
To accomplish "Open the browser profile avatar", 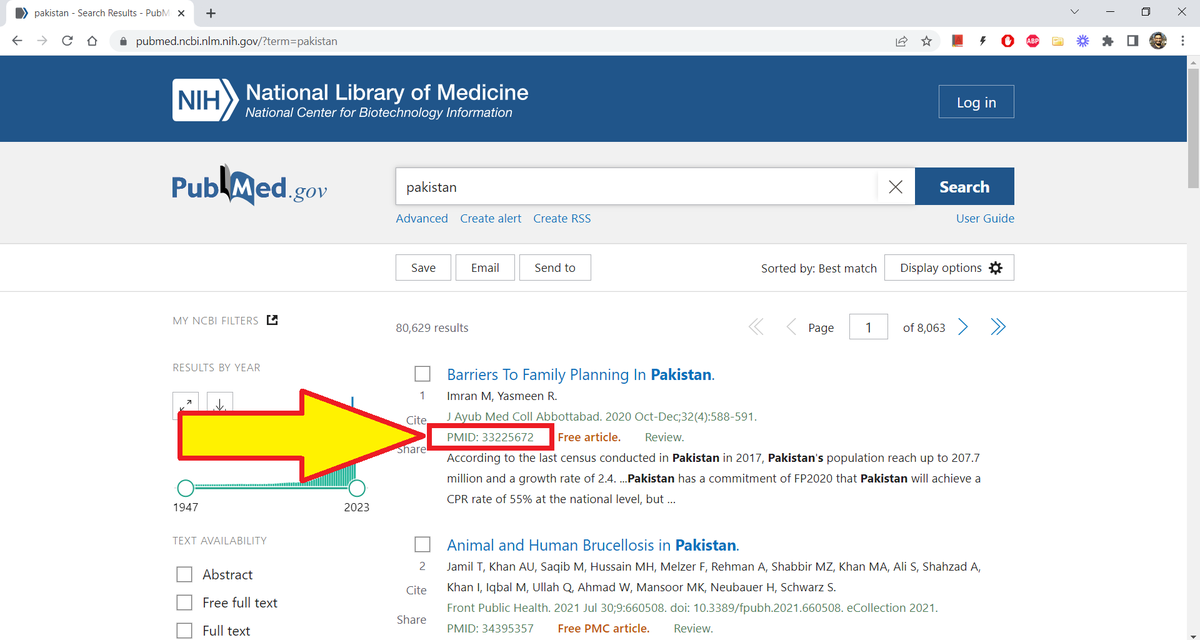I will coord(1158,41).
